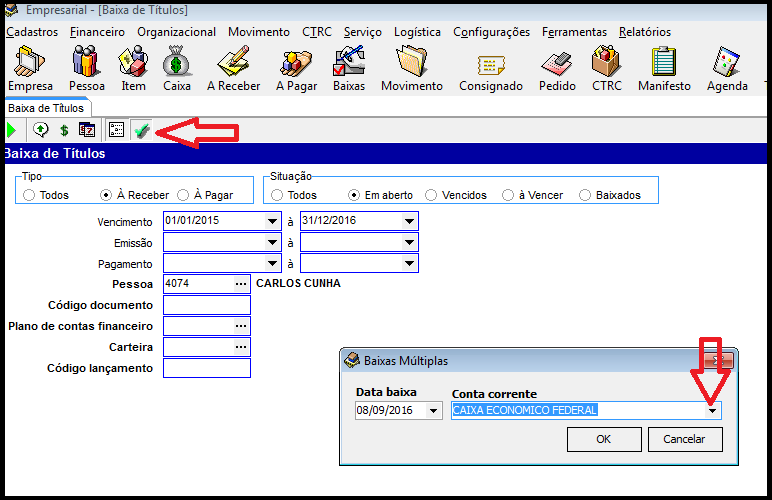Viewport: 772px width, 500px height.
Task: Click the green play arrow icon
Action: (11, 130)
